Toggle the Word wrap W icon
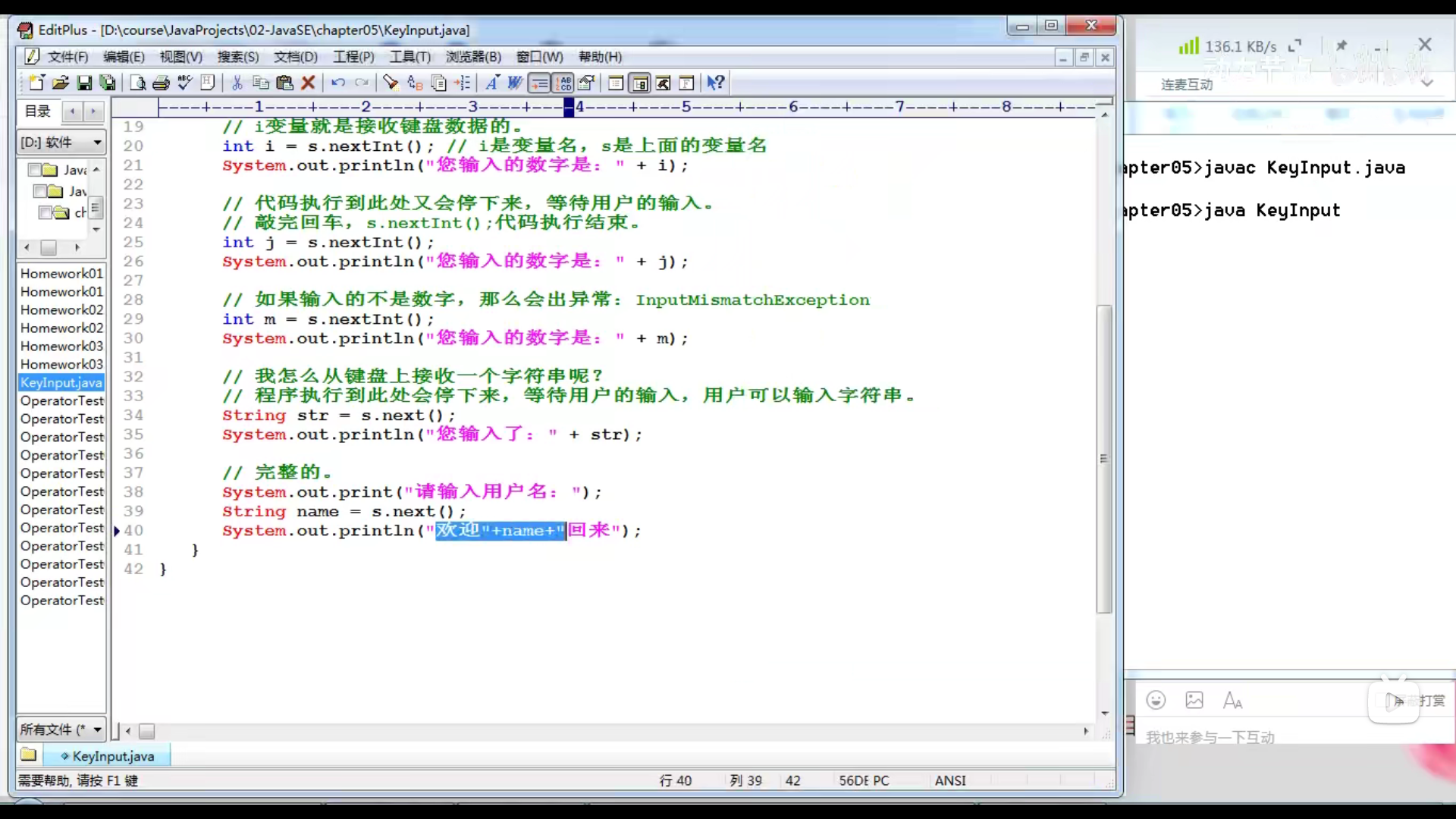The image size is (1456, 819). tap(515, 83)
